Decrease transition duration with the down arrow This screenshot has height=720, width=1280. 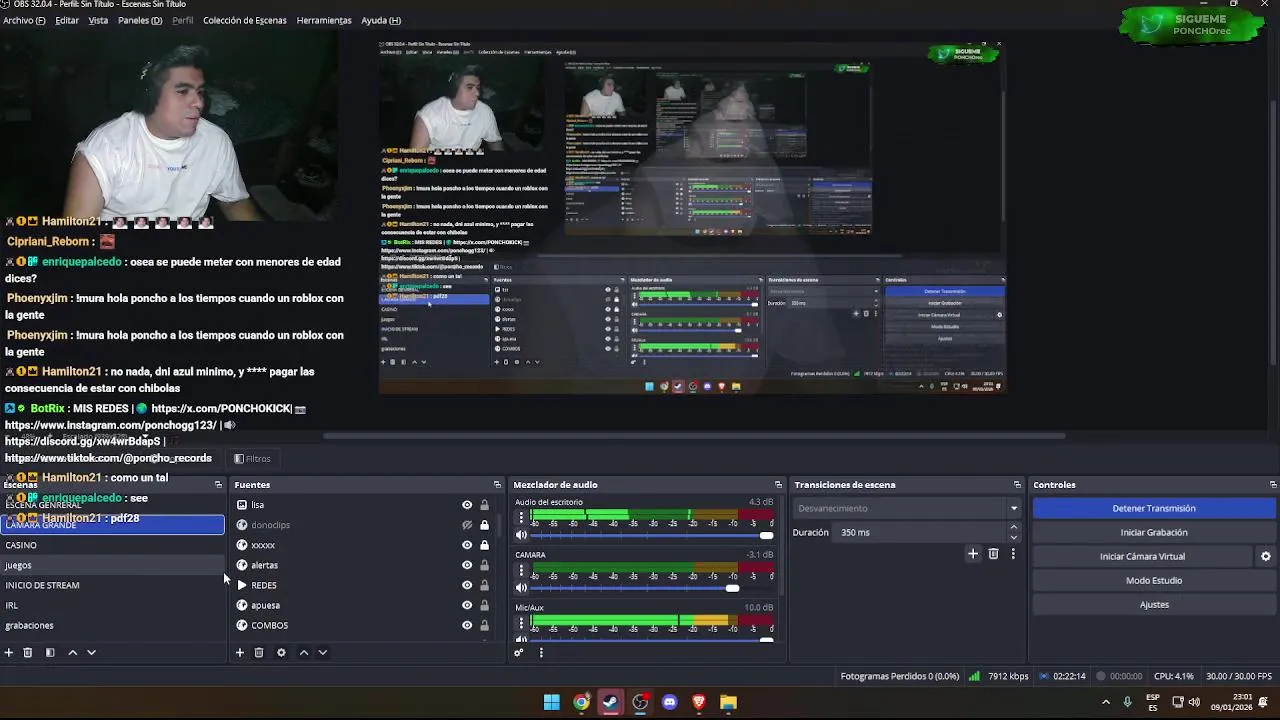1013,537
